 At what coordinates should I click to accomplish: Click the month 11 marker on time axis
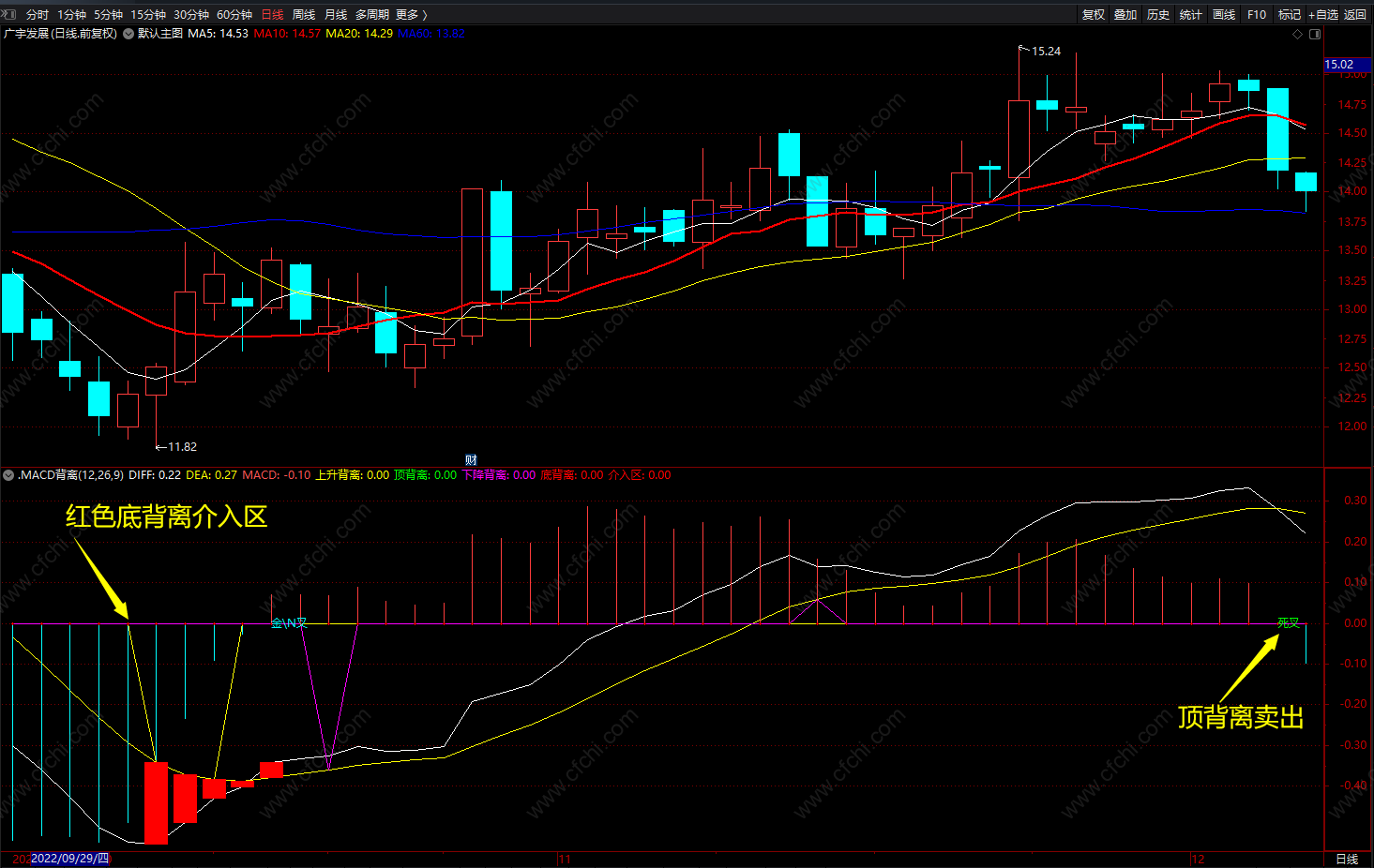565,859
